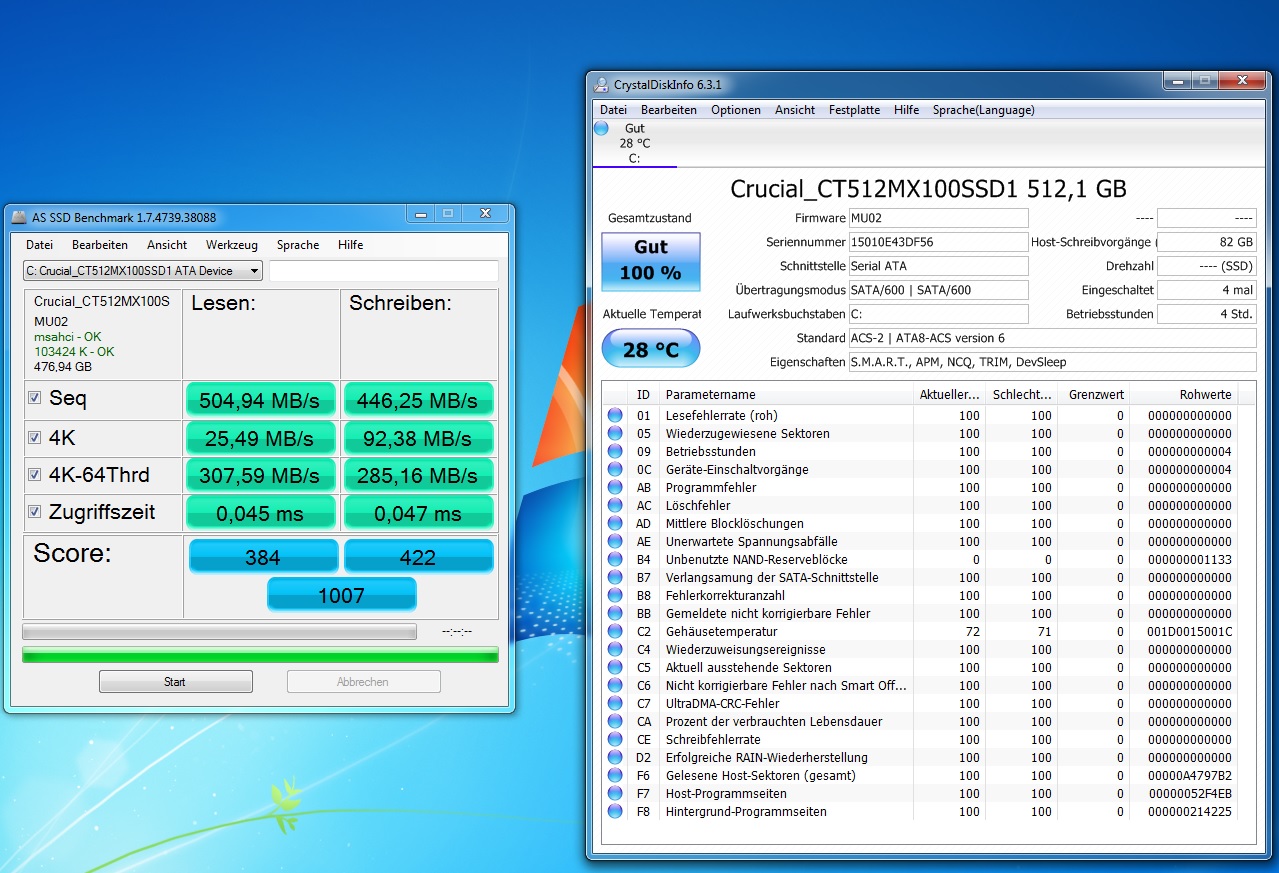
Task: Toggle the 4K-64Thrd test checkbox
Action: [x=35, y=475]
